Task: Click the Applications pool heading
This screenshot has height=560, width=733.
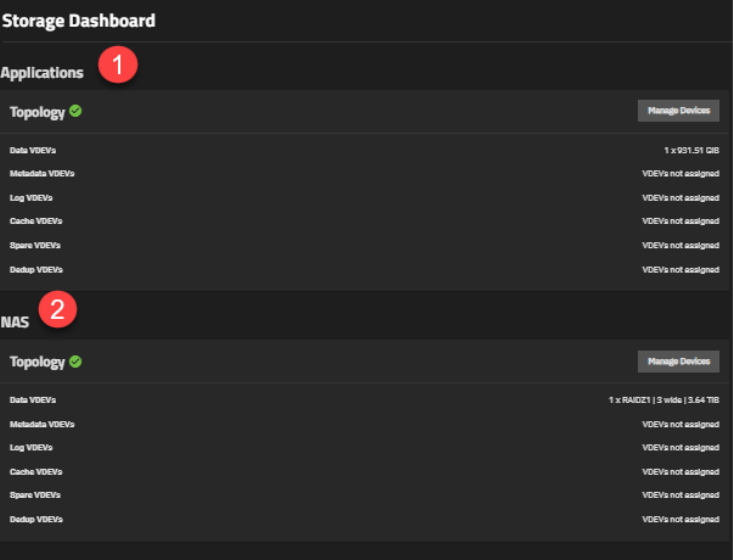Action: (x=42, y=73)
